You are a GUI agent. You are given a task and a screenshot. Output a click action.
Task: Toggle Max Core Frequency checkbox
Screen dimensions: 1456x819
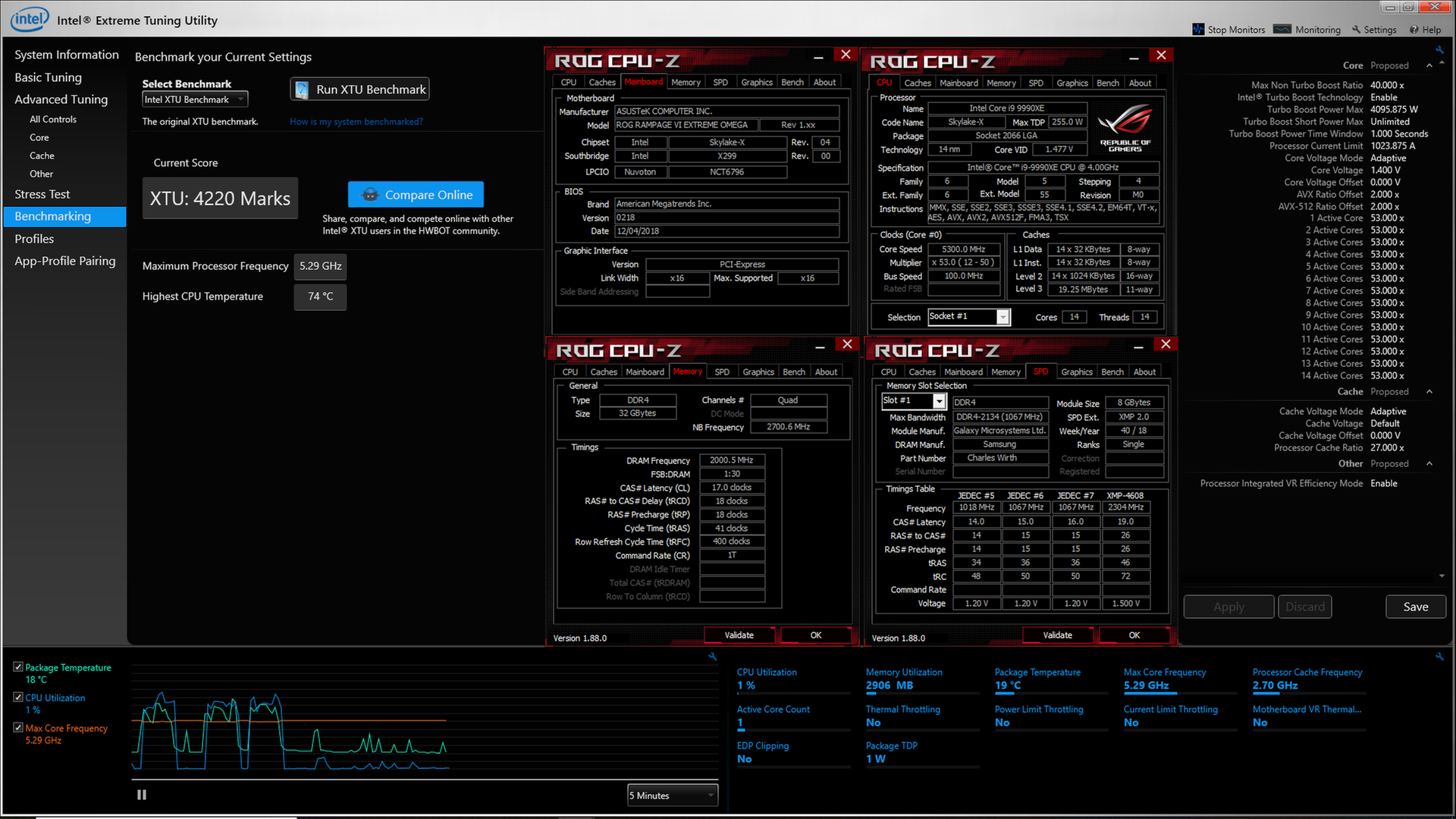pos(18,727)
